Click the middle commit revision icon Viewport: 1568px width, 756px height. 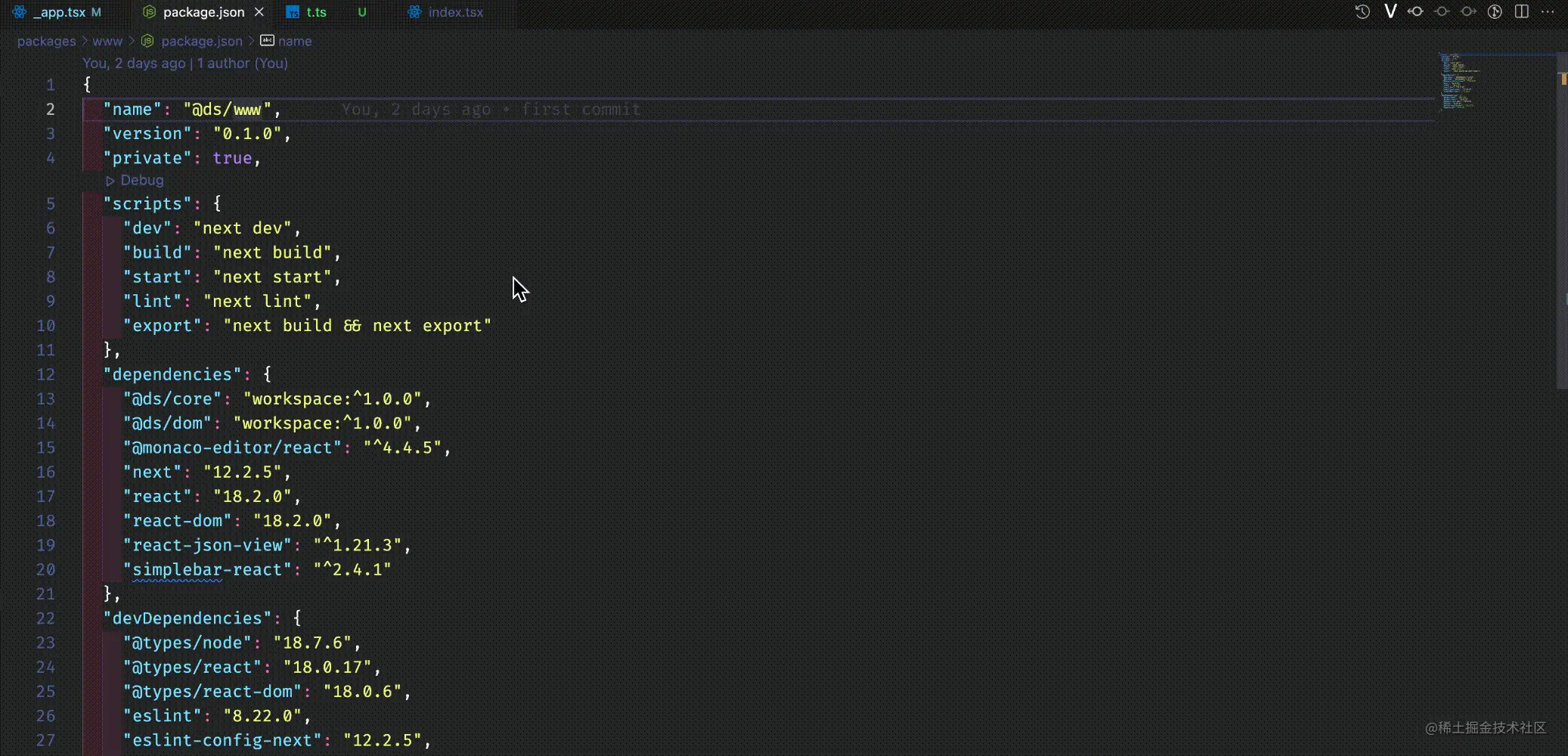(1442, 12)
